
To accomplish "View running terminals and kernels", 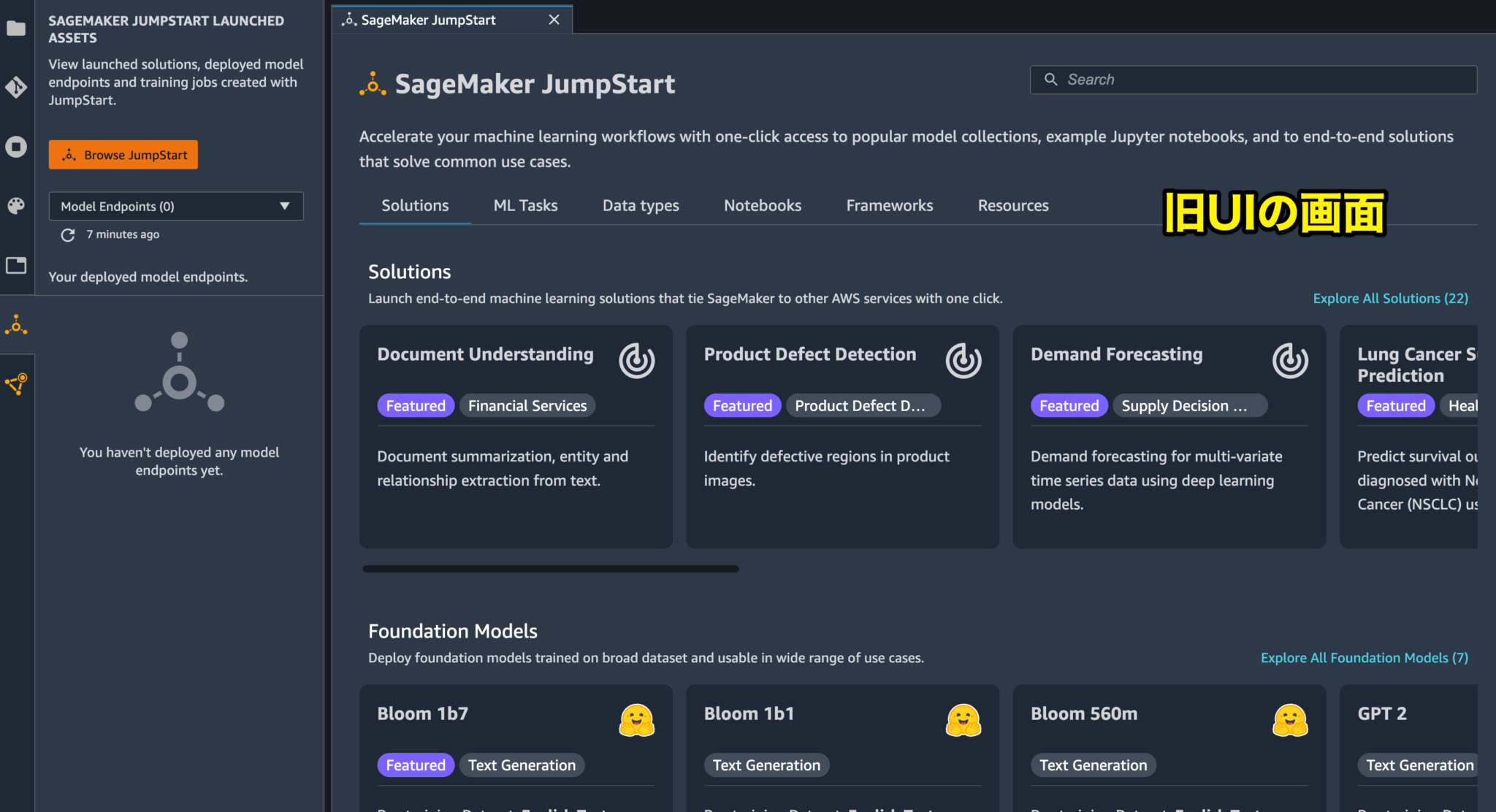I will point(16,147).
